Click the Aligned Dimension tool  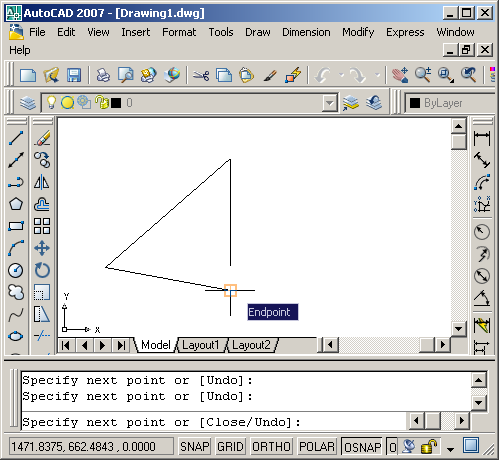pyautogui.click(x=482, y=160)
